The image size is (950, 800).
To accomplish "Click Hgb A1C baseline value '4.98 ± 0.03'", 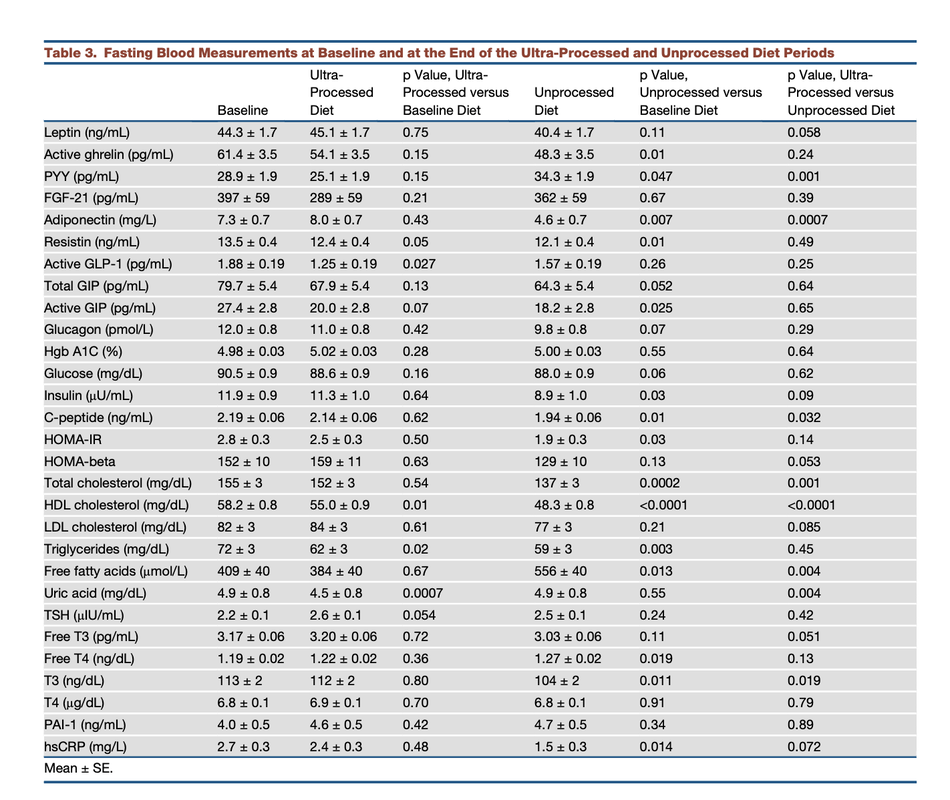I will click(x=251, y=352).
